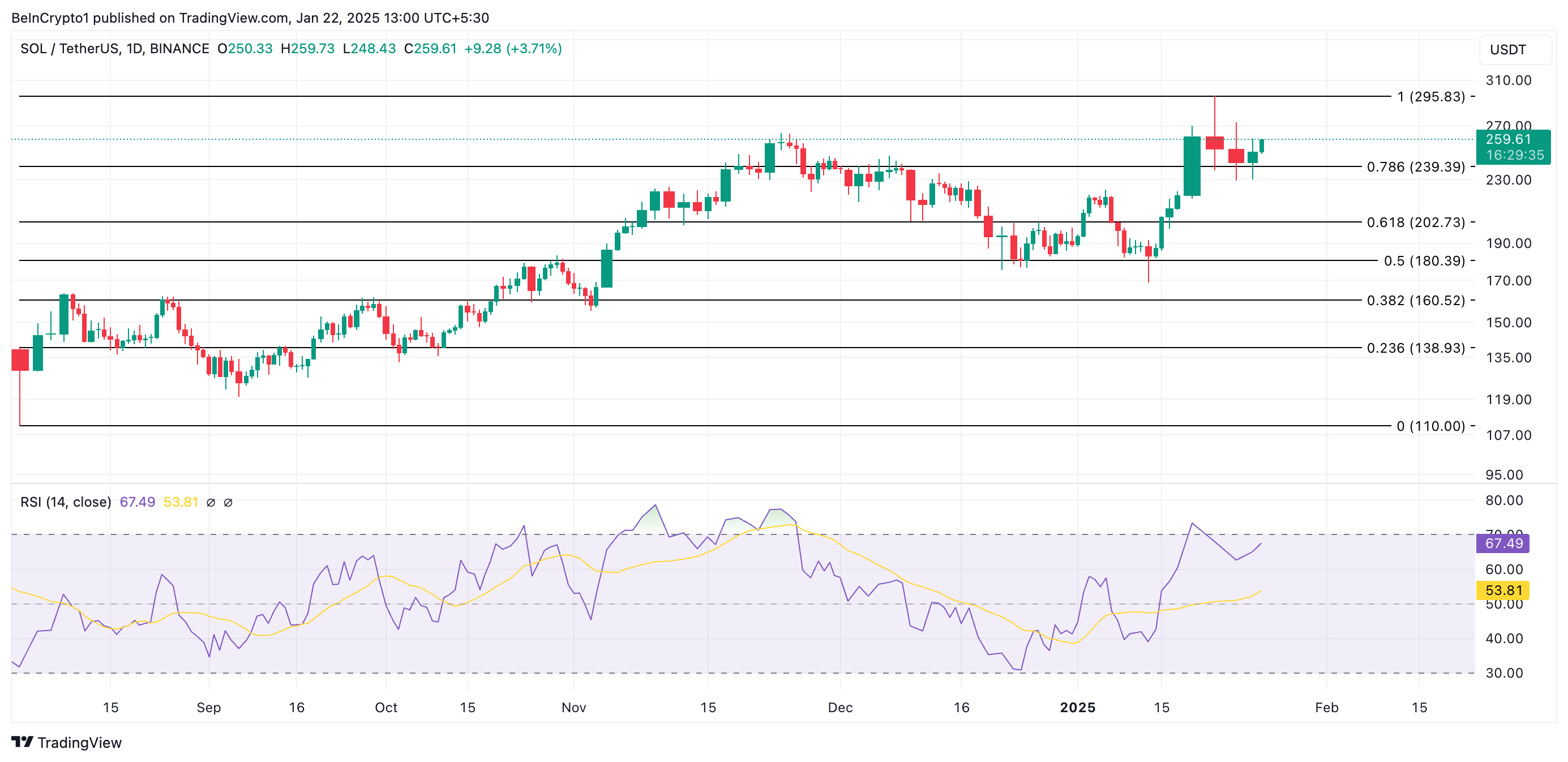
Task: Click the purple 67.49 RSI axis tag
Action: point(1503,543)
